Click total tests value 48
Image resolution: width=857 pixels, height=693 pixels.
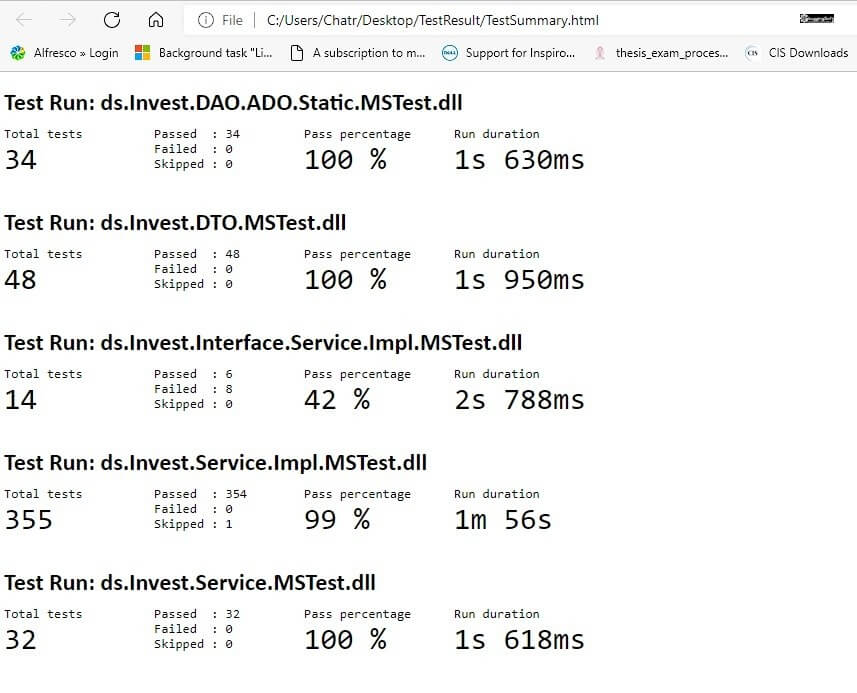[x=21, y=280]
